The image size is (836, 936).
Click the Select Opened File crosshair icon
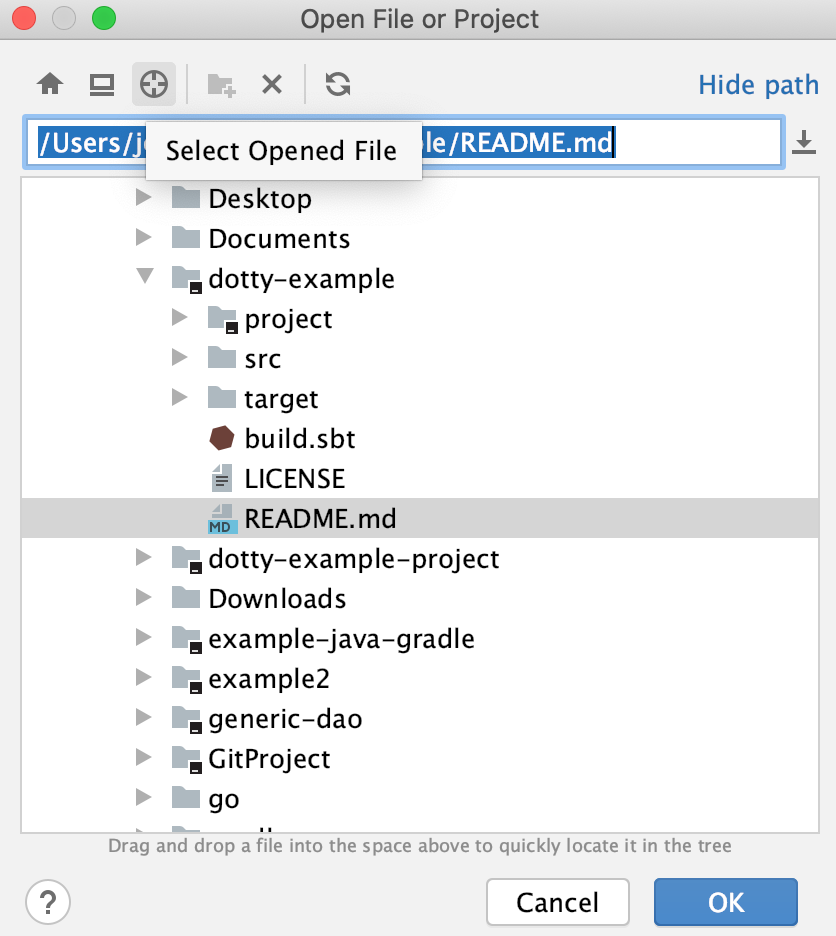(153, 84)
